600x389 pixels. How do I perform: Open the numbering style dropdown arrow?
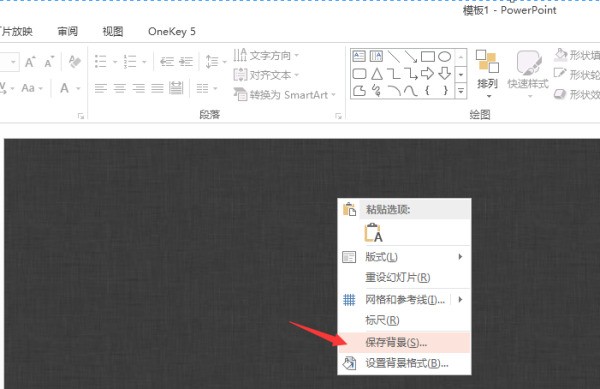click(x=144, y=62)
